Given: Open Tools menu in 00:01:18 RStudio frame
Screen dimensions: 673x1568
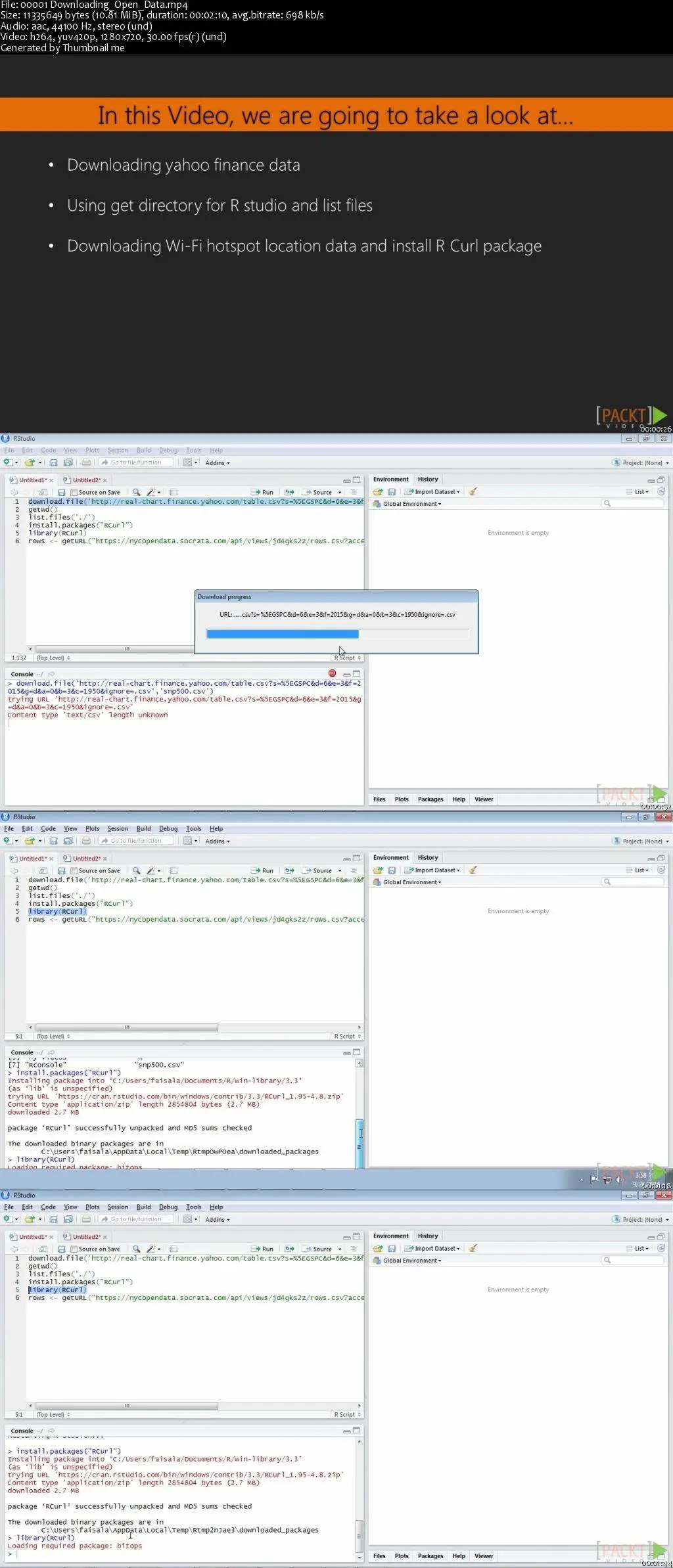Looking at the screenshot, I should click(193, 828).
